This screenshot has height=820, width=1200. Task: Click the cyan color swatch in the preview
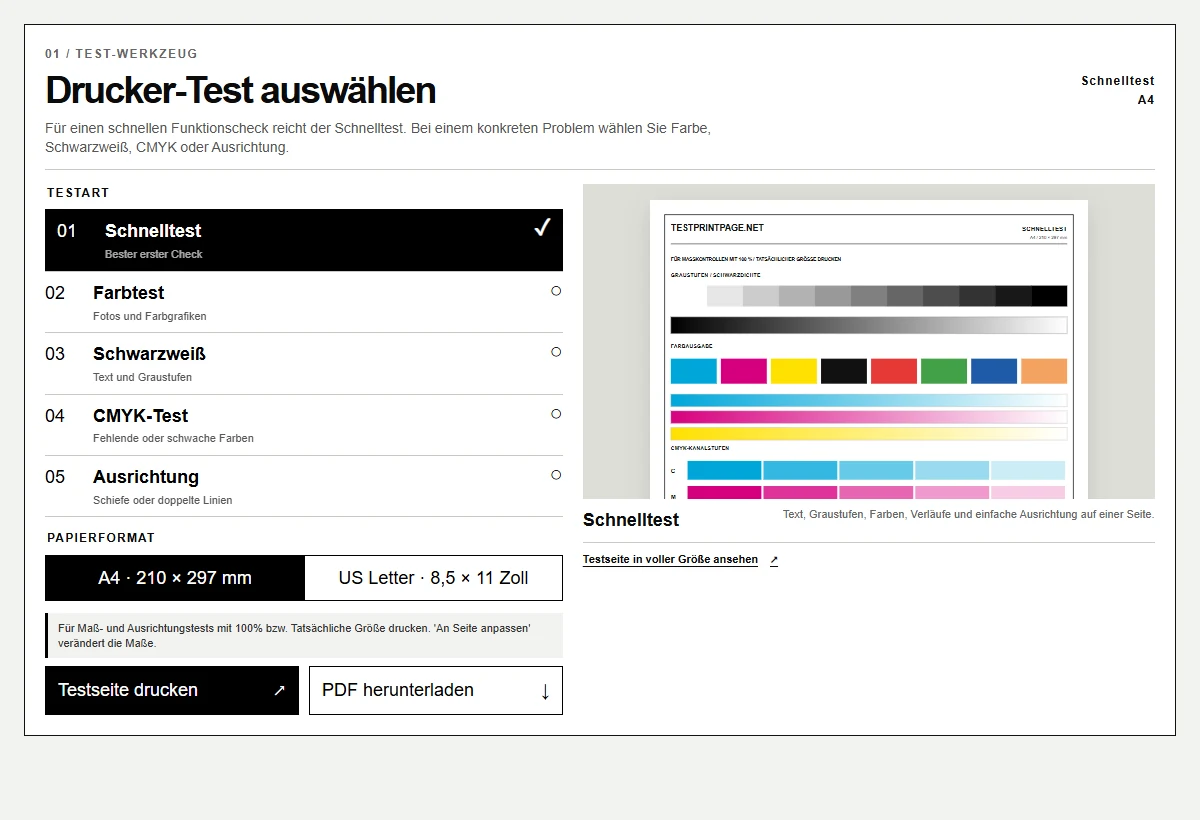pos(694,371)
